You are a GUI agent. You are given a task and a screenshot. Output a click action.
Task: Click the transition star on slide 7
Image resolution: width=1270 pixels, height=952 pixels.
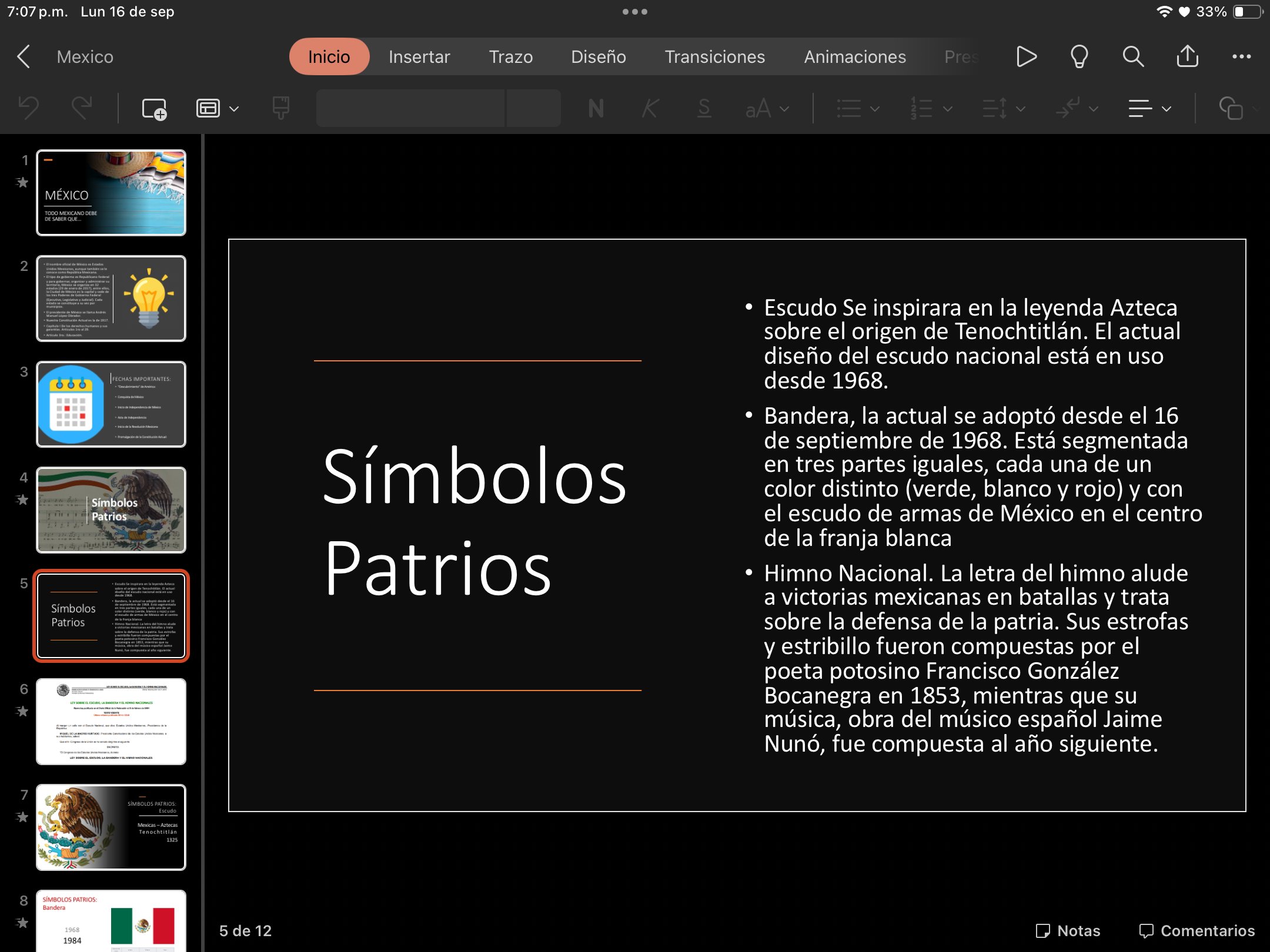[x=22, y=817]
